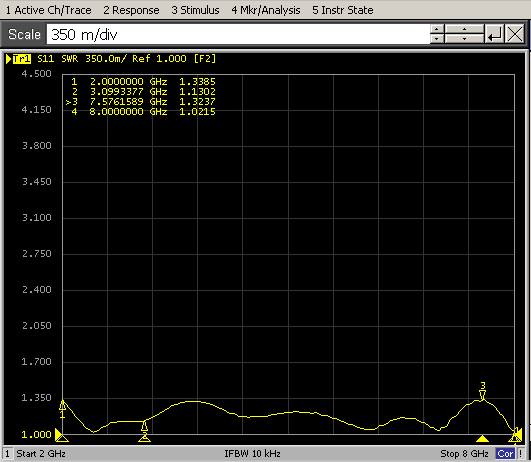Screen dimensions: 531x462
Task: Click marker 2 triangle on the trace
Action: (144, 426)
